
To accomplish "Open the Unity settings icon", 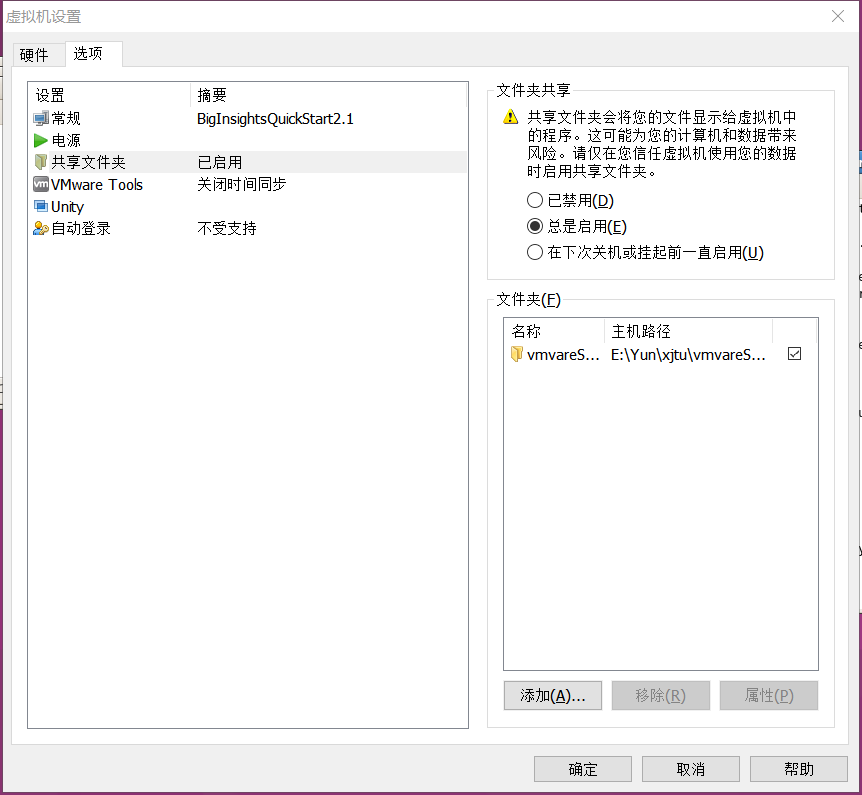I will click(38, 206).
